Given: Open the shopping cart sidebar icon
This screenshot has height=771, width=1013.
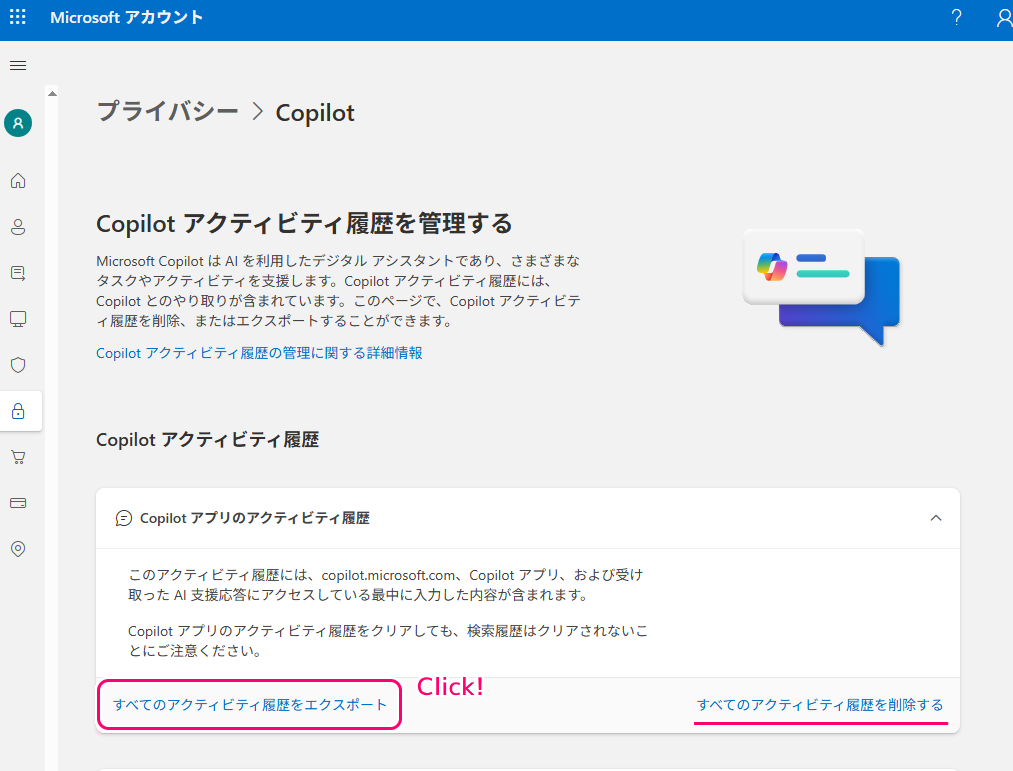Looking at the screenshot, I should pos(18,457).
